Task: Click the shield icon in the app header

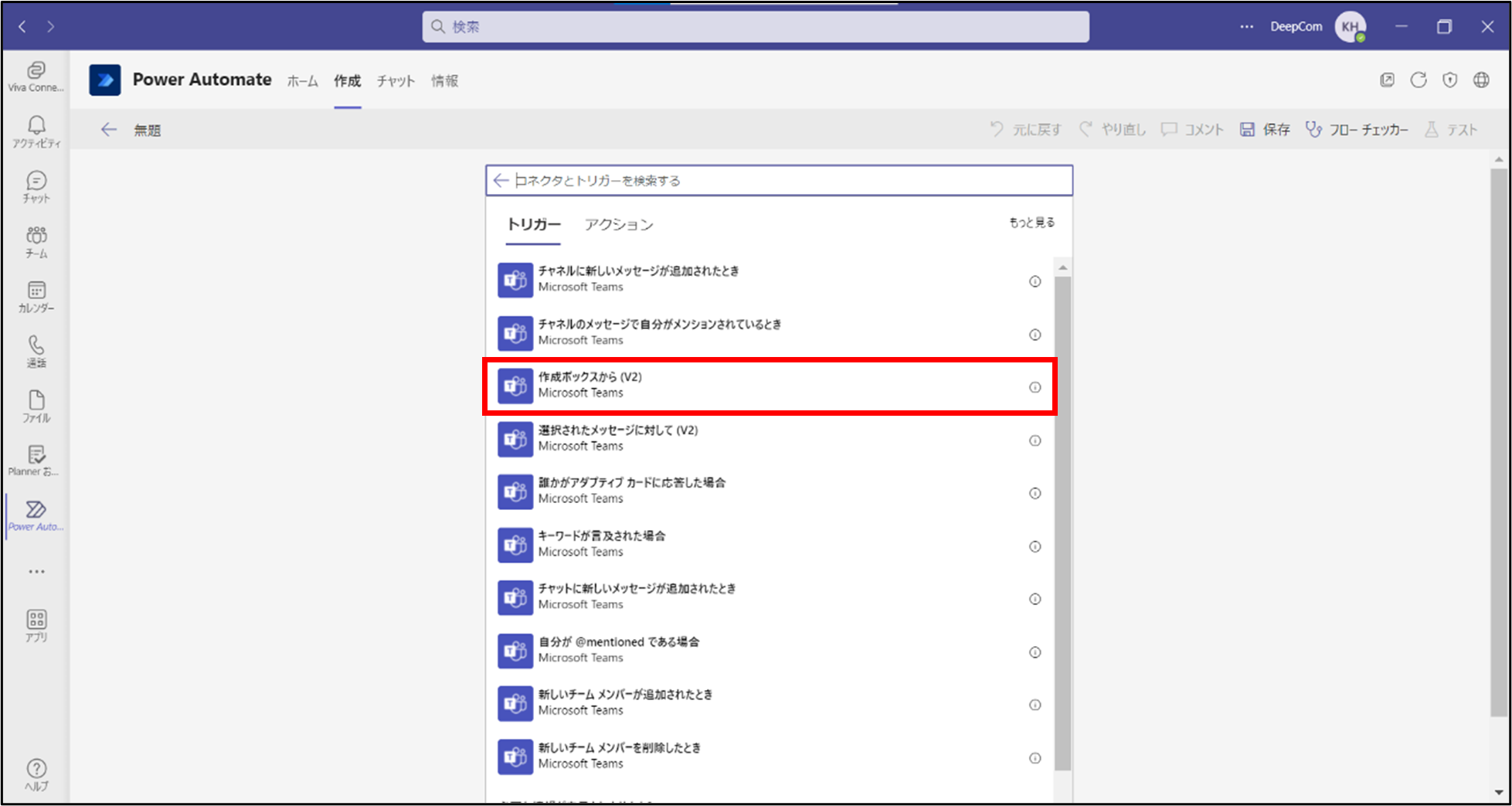Action: point(1450,80)
